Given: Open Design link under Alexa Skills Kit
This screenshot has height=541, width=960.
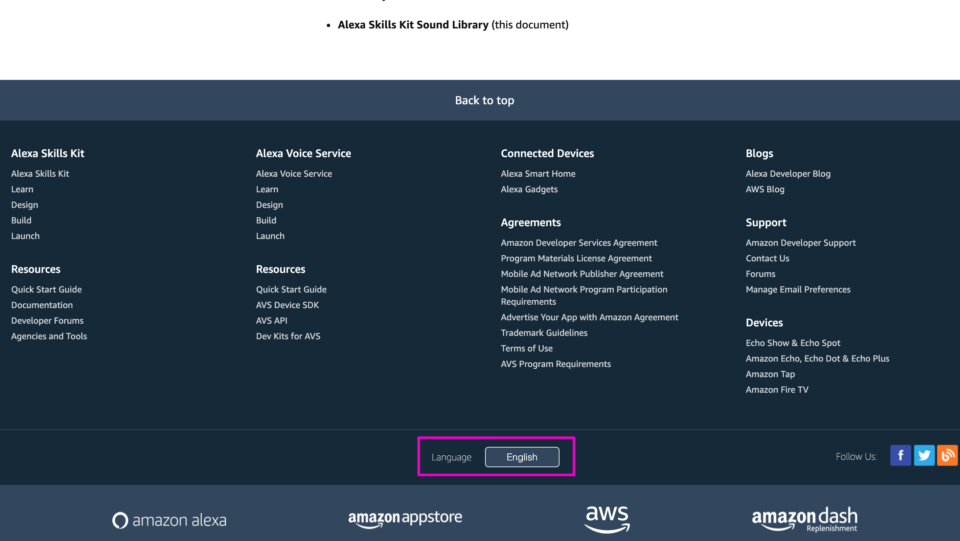Looking at the screenshot, I should click(24, 205).
